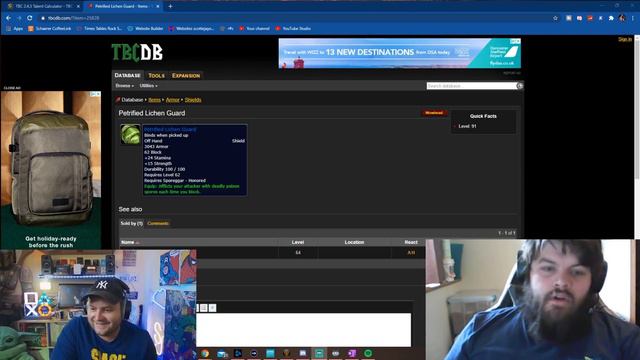Screen dimensions: 640x360
Task: Follow the Items breadcrumb link
Action: tap(154, 100)
